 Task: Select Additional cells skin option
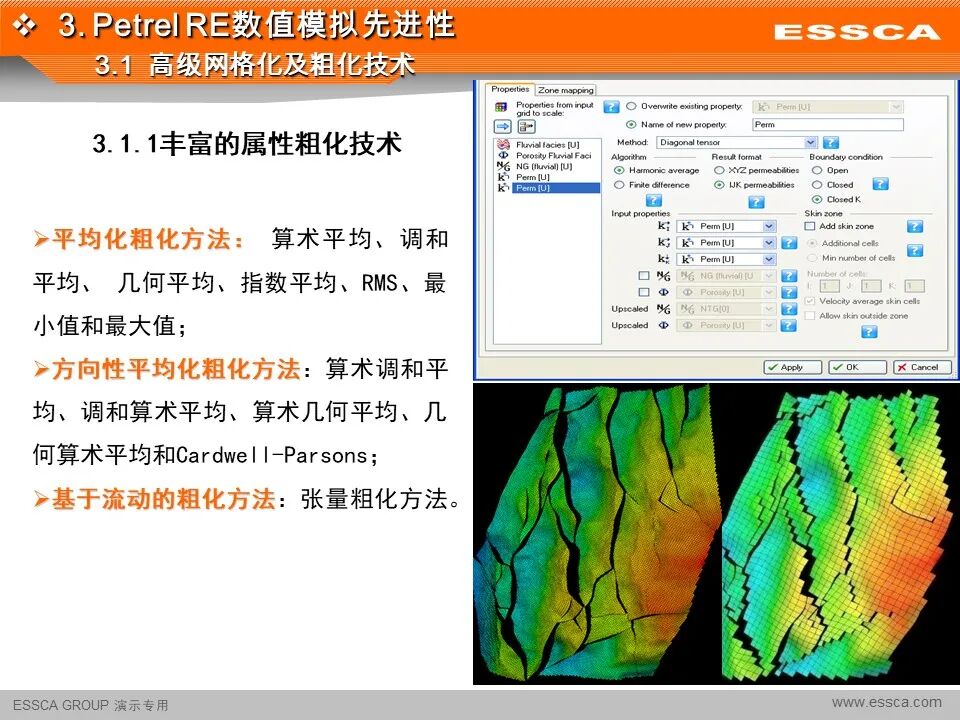pos(812,244)
